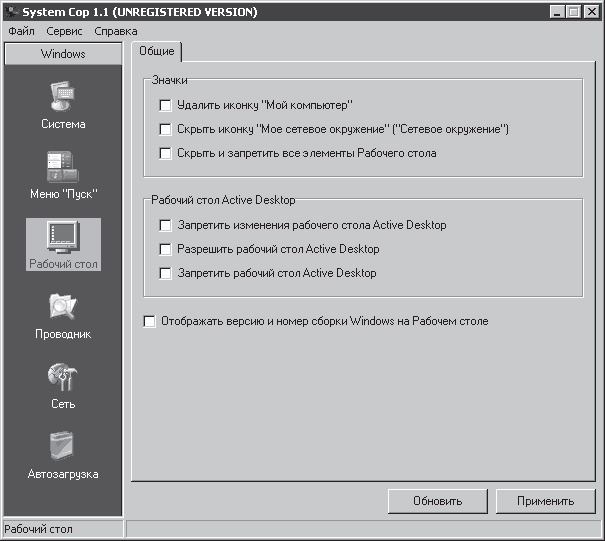Select the Меню "Пуск" sidebar icon

tap(63, 168)
